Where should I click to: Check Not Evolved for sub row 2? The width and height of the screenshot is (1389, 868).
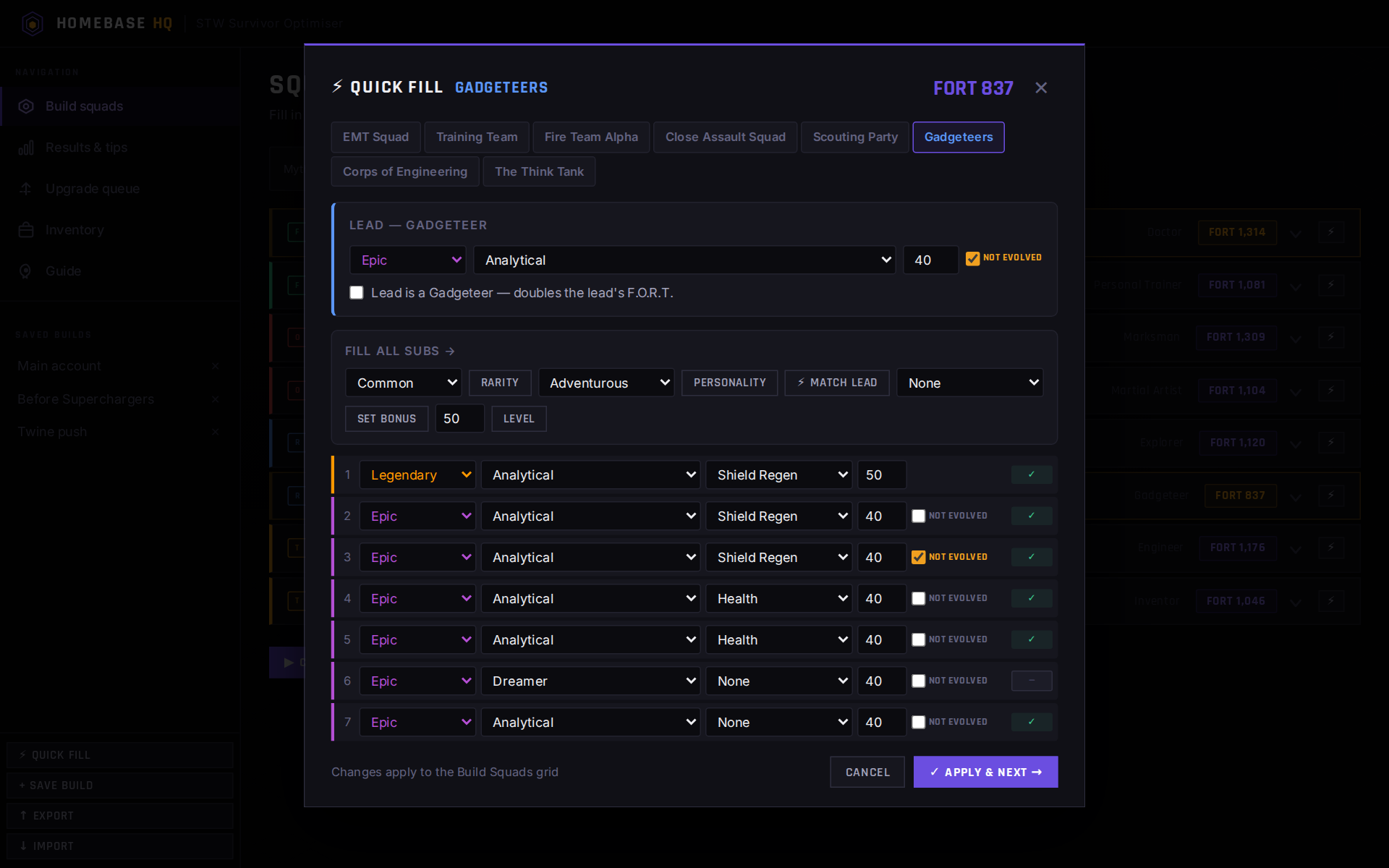[x=919, y=516]
